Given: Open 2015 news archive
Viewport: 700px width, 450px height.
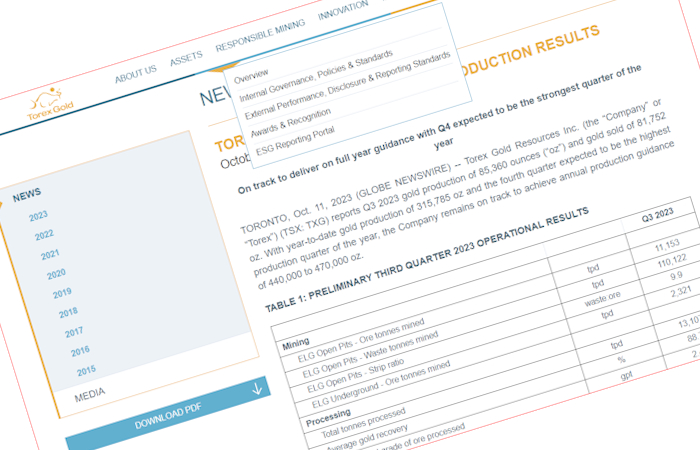Looking at the screenshot, I should tap(86, 371).
